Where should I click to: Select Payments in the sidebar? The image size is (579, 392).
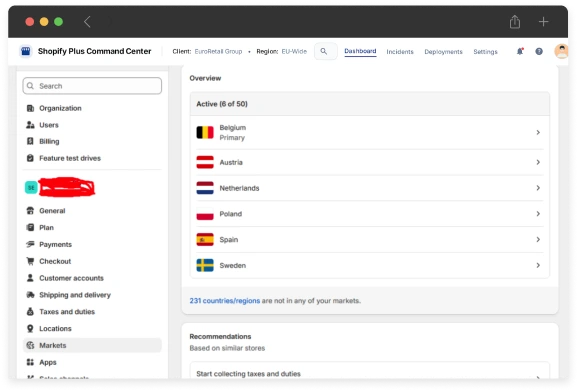(92, 244)
